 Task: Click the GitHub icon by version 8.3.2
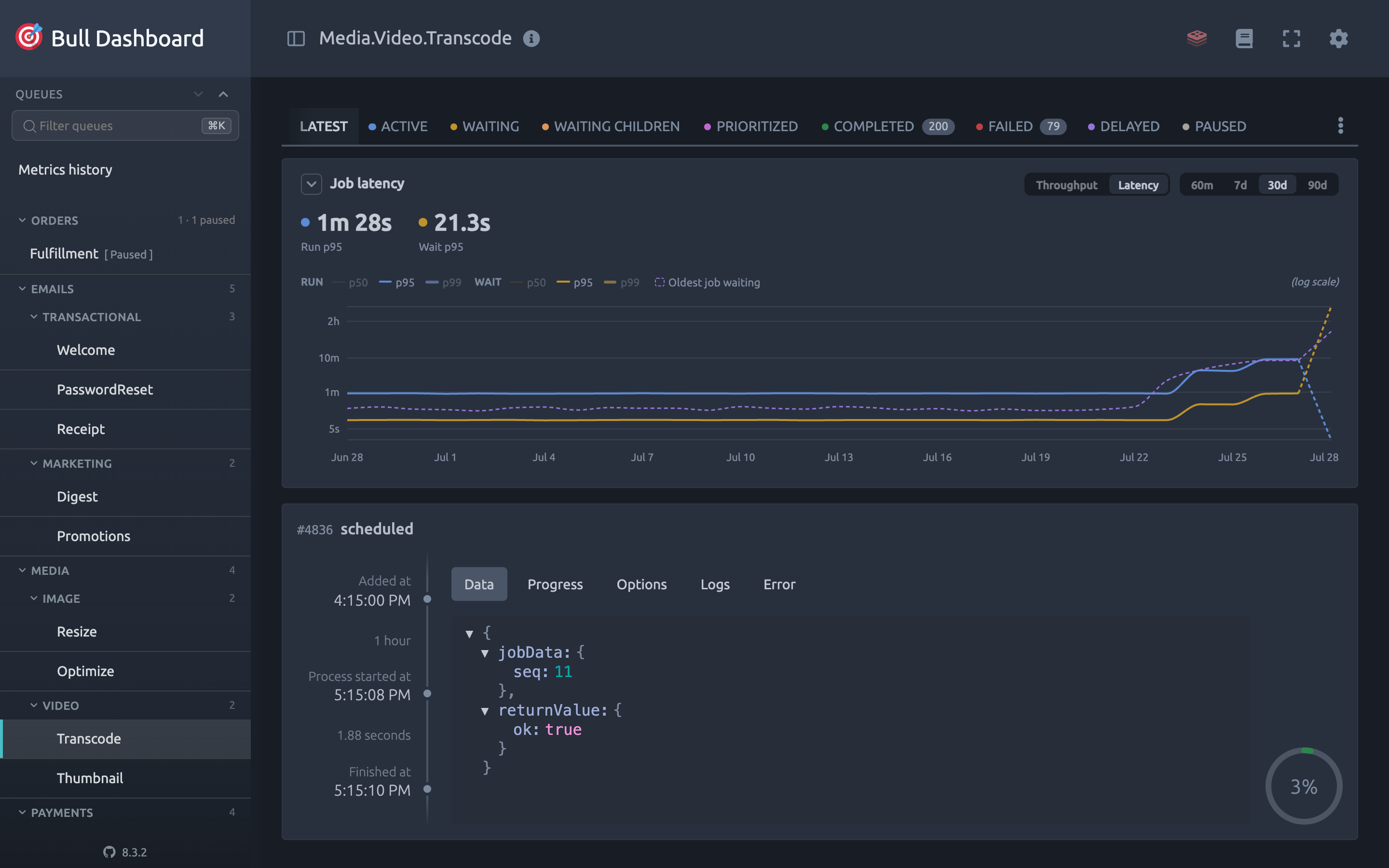point(109,852)
